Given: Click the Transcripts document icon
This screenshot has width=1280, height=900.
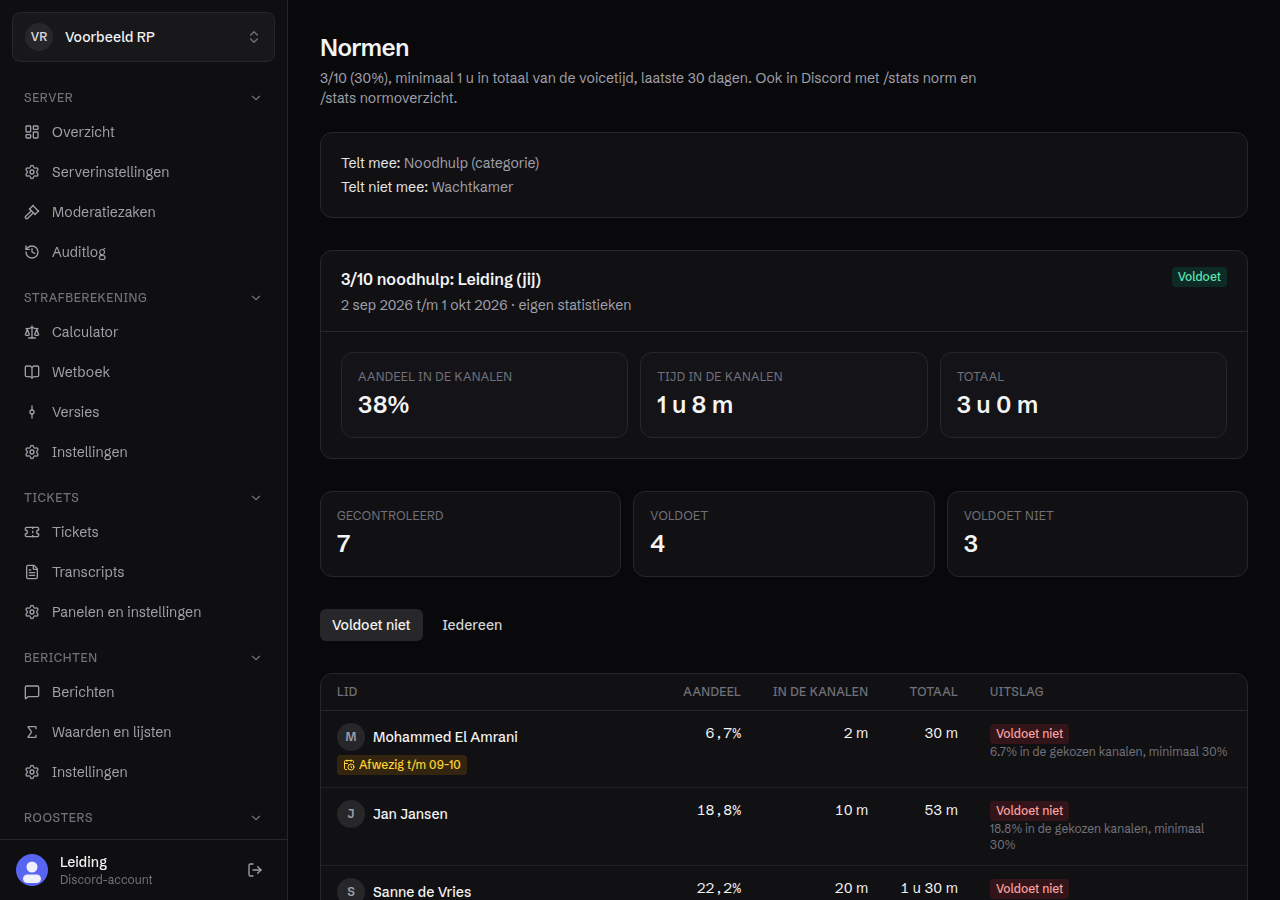Looking at the screenshot, I should click(x=32, y=572).
